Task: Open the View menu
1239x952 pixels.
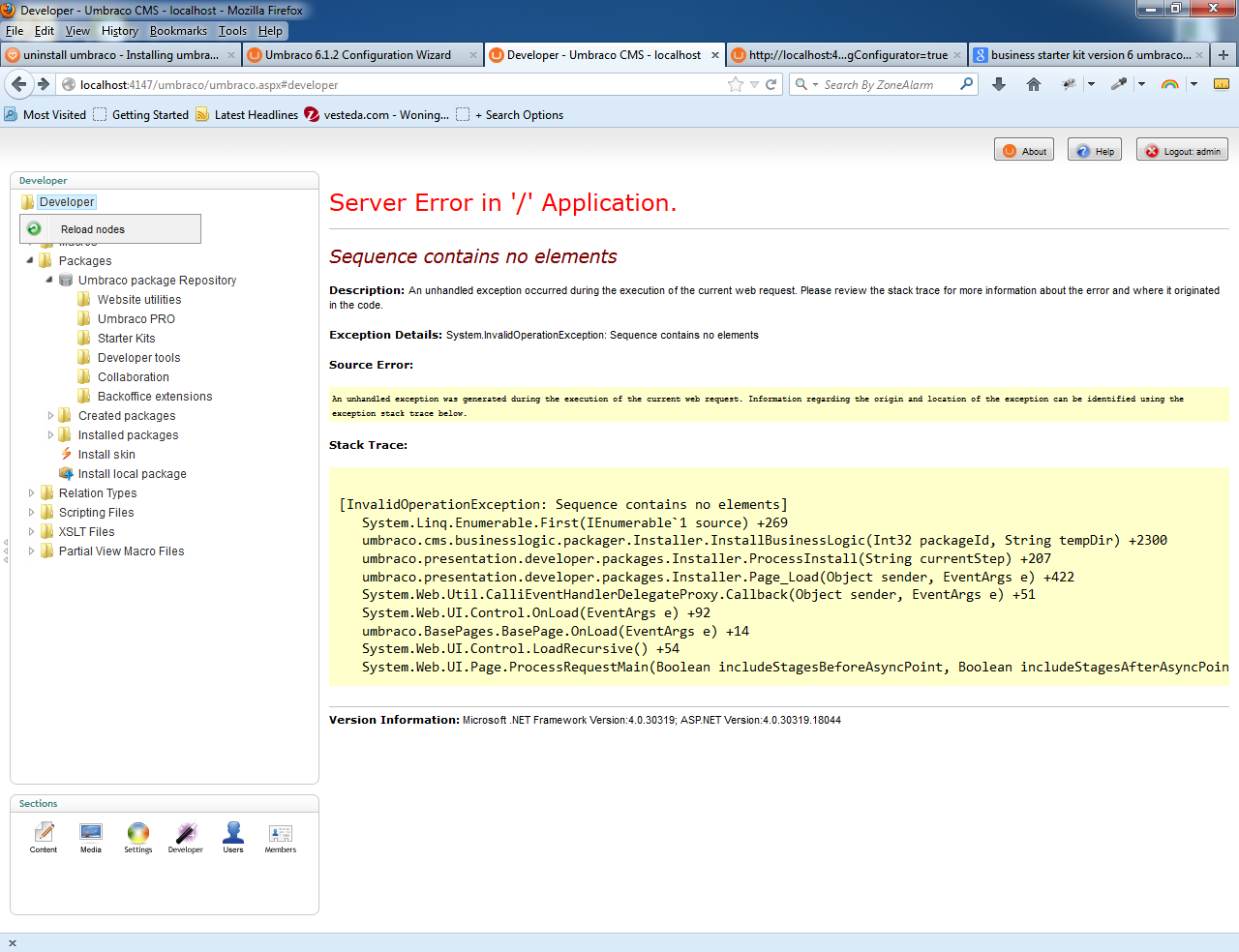Action: [77, 31]
